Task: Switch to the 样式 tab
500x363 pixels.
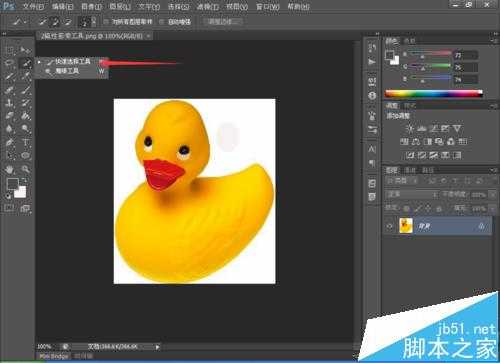Action: (410, 106)
